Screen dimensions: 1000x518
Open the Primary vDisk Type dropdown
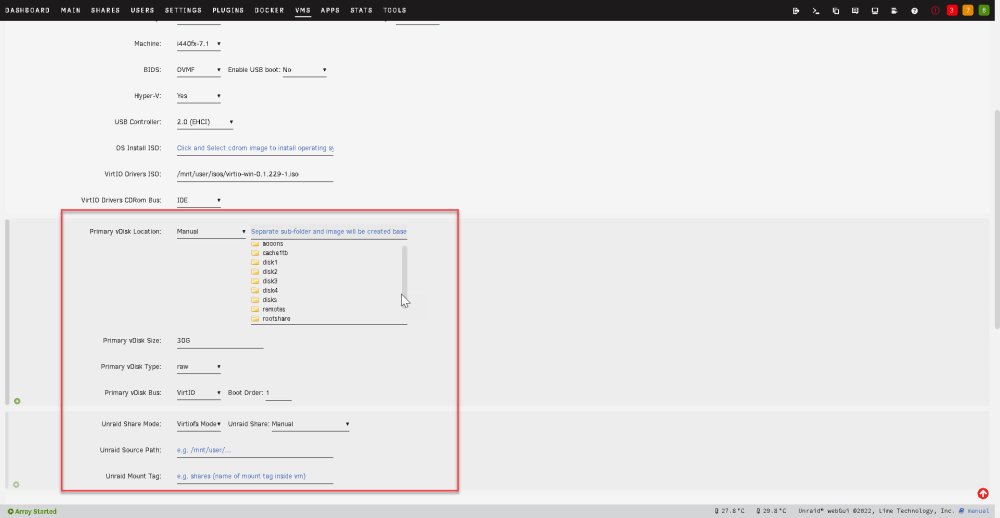click(x=198, y=367)
